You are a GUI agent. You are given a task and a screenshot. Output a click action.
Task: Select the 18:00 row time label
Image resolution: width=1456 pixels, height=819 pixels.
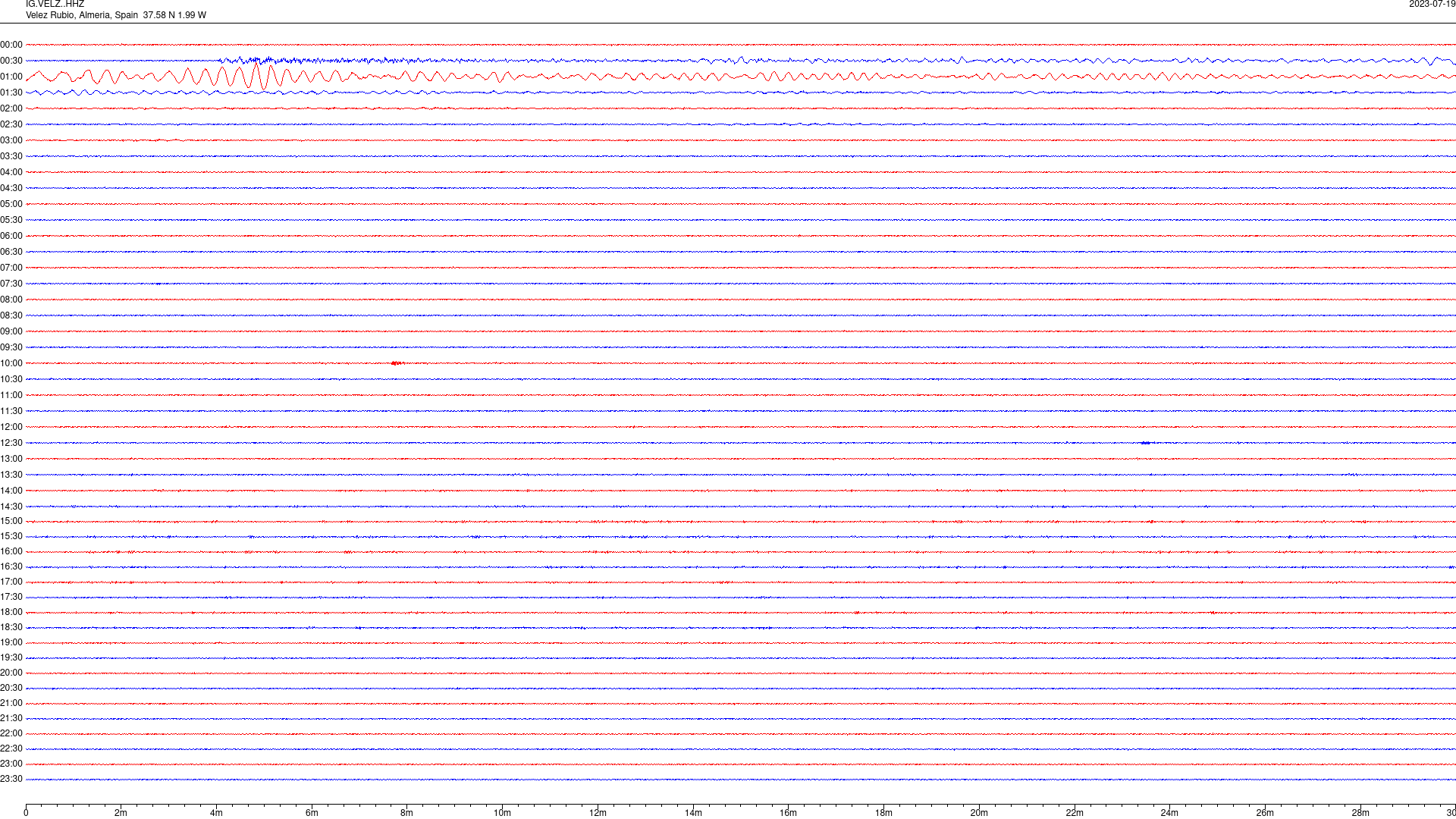[11, 612]
